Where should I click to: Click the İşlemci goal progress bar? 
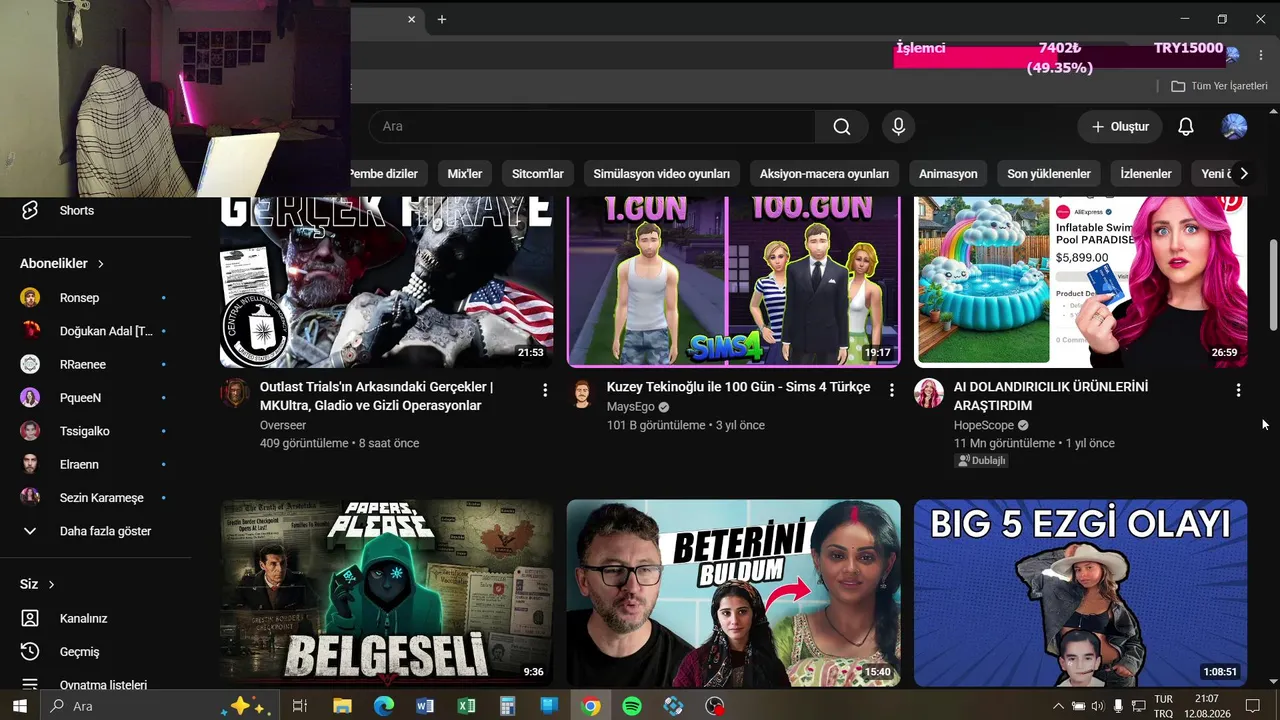1060,58
